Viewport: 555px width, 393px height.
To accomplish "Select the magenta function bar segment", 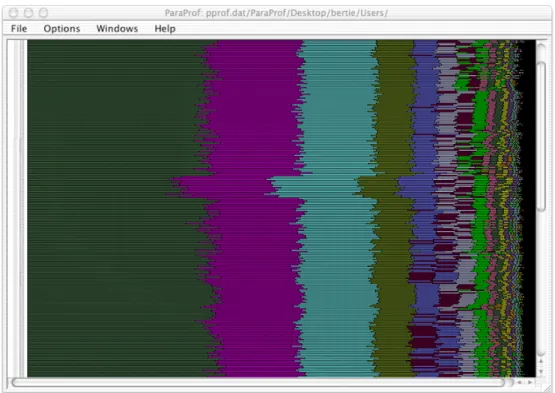I will click(x=255, y=209).
